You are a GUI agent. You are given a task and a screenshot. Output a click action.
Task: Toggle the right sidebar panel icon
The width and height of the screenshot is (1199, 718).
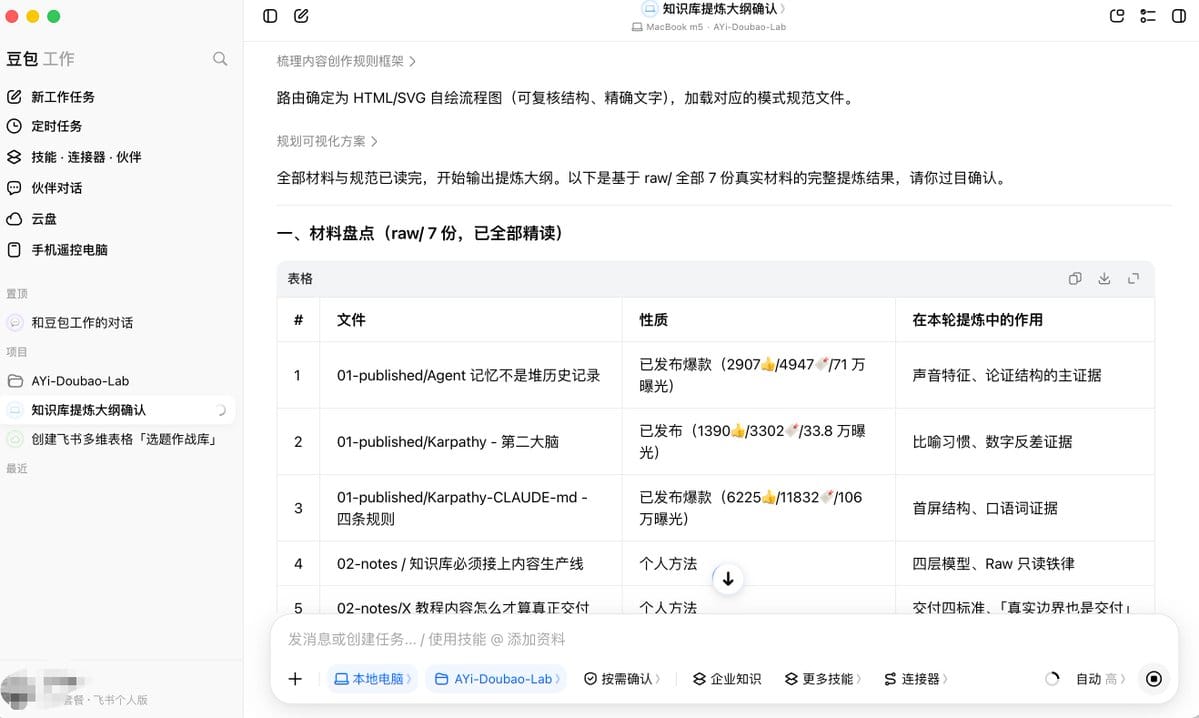(1179, 16)
